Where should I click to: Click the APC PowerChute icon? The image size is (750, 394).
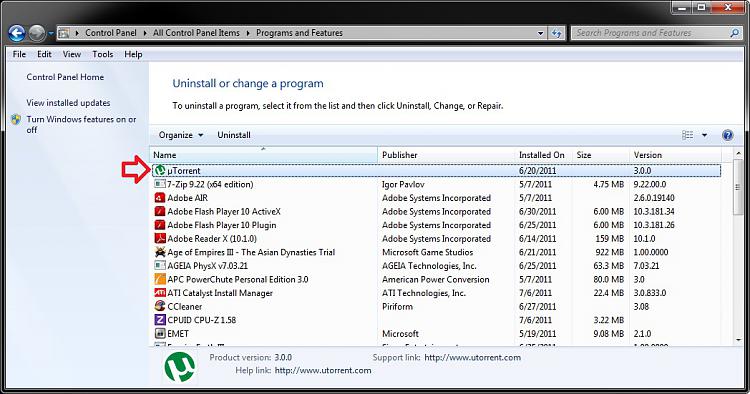tap(160, 279)
